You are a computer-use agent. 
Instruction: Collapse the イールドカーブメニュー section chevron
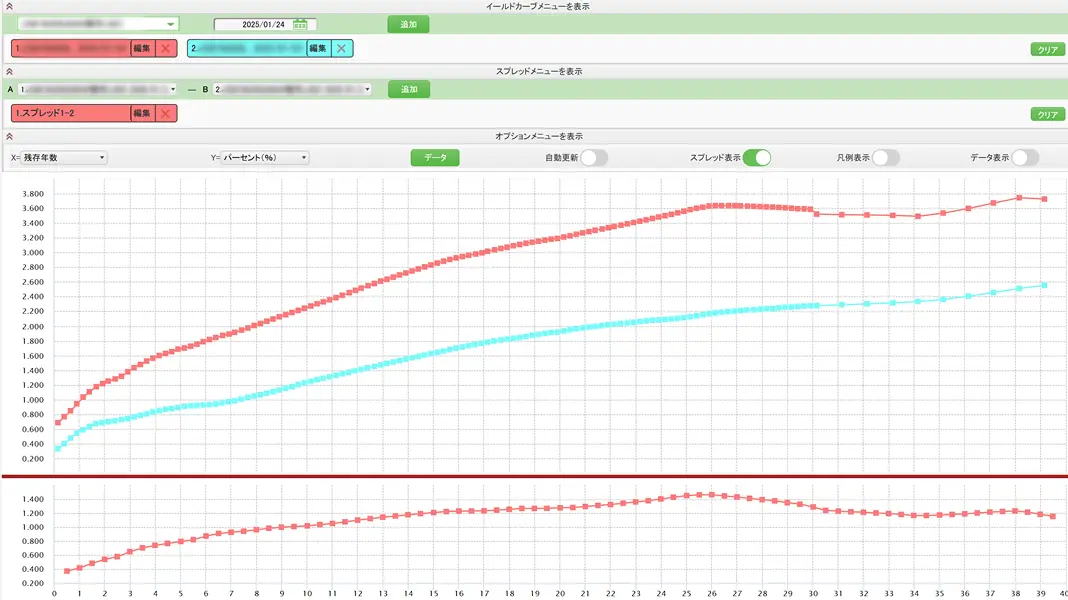(9, 6)
